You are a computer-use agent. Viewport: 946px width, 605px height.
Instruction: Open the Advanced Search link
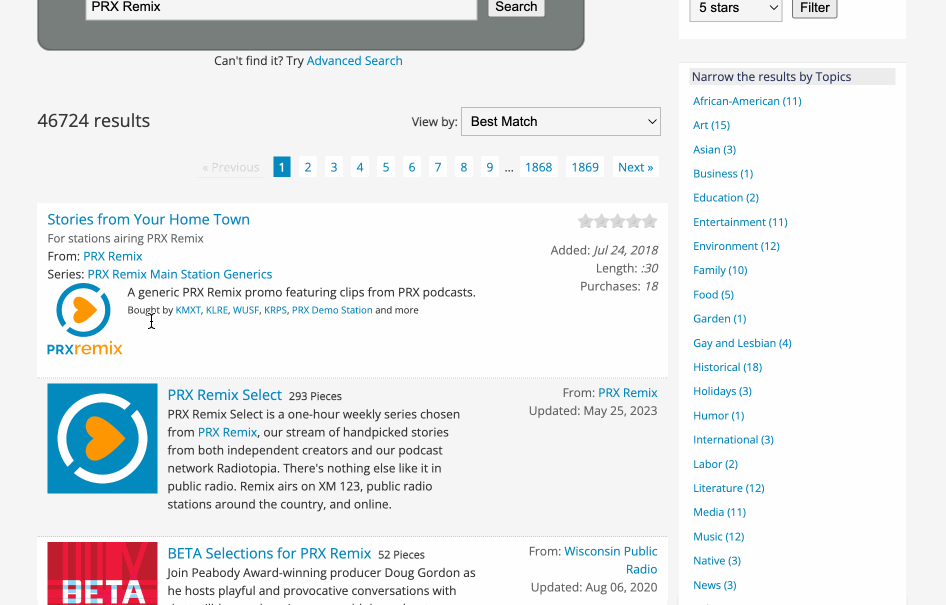354,61
